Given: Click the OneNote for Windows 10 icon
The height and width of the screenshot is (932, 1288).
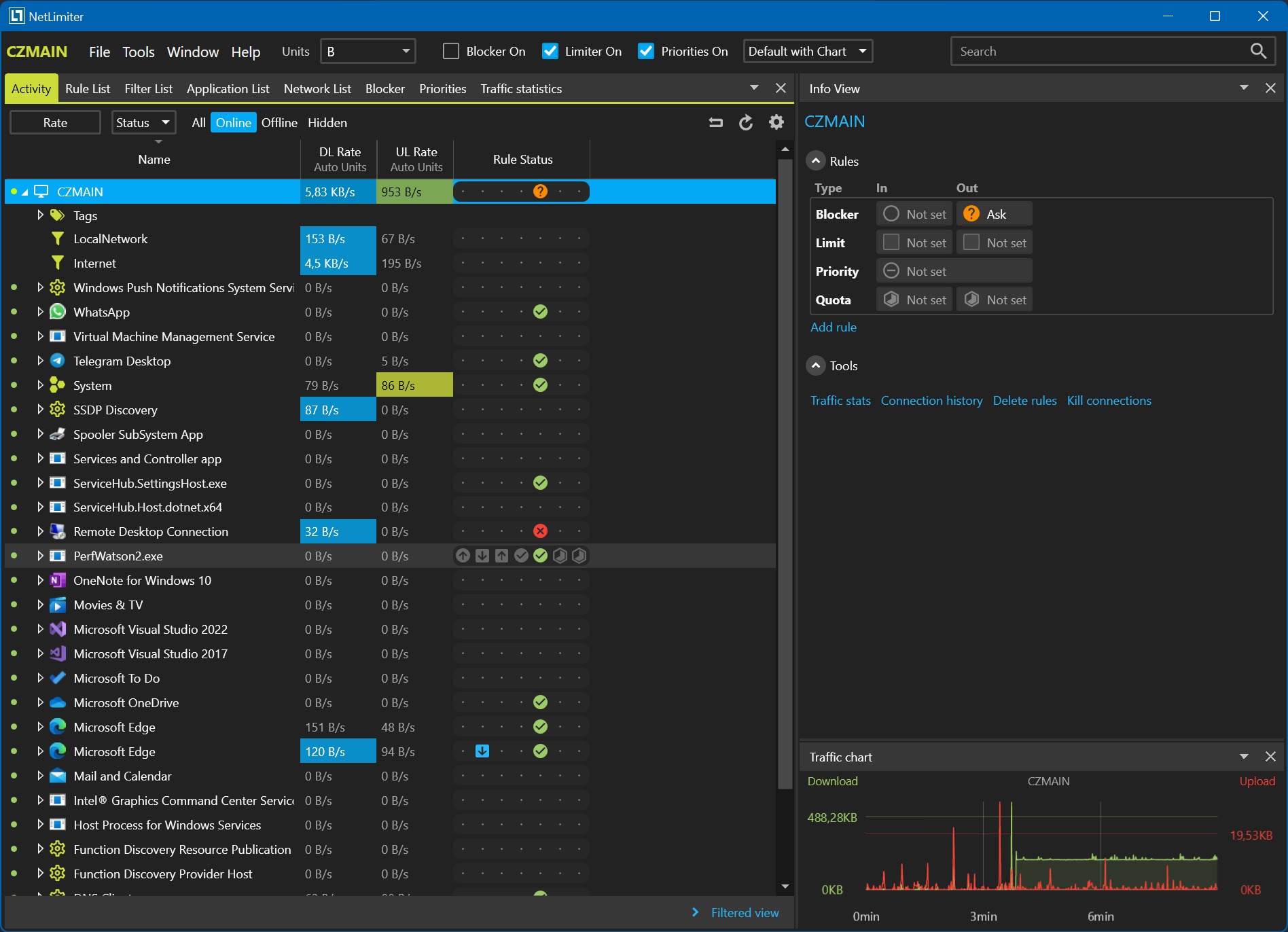Looking at the screenshot, I should (x=58, y=581).
